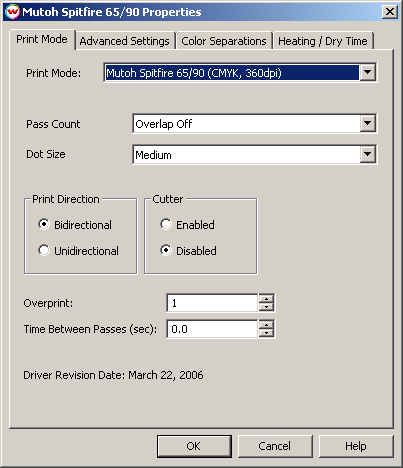
Task: Close the Mutoh Spitfire Properties dialog
Action: [390, 12]
